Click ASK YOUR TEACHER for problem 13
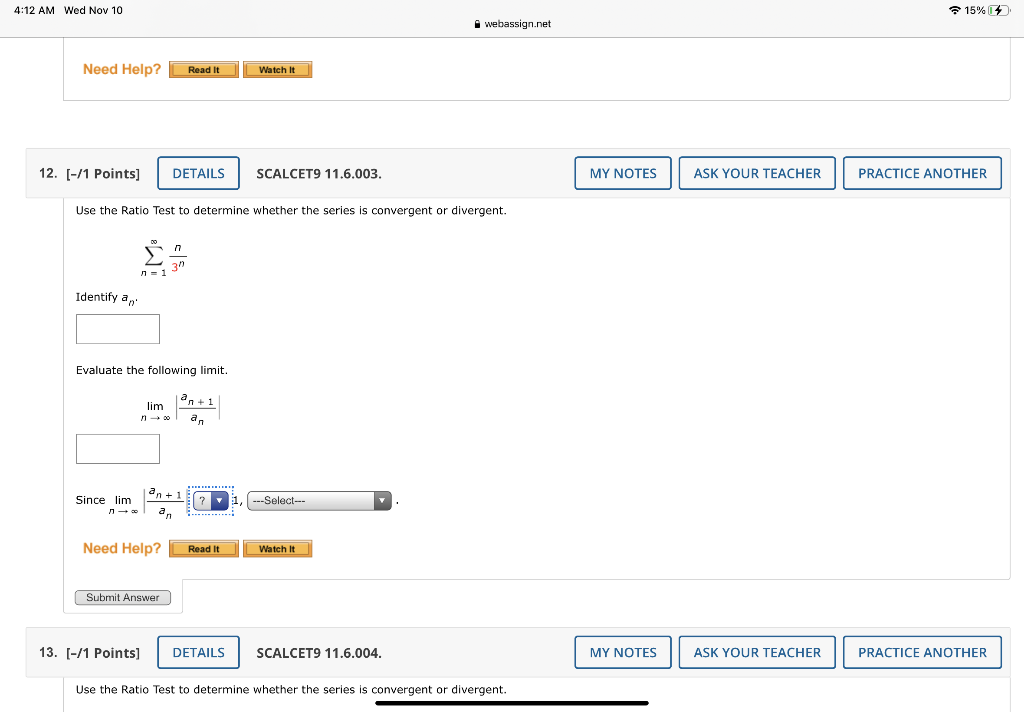Viewport: 1024px width, 712px height. click(757, 652)
